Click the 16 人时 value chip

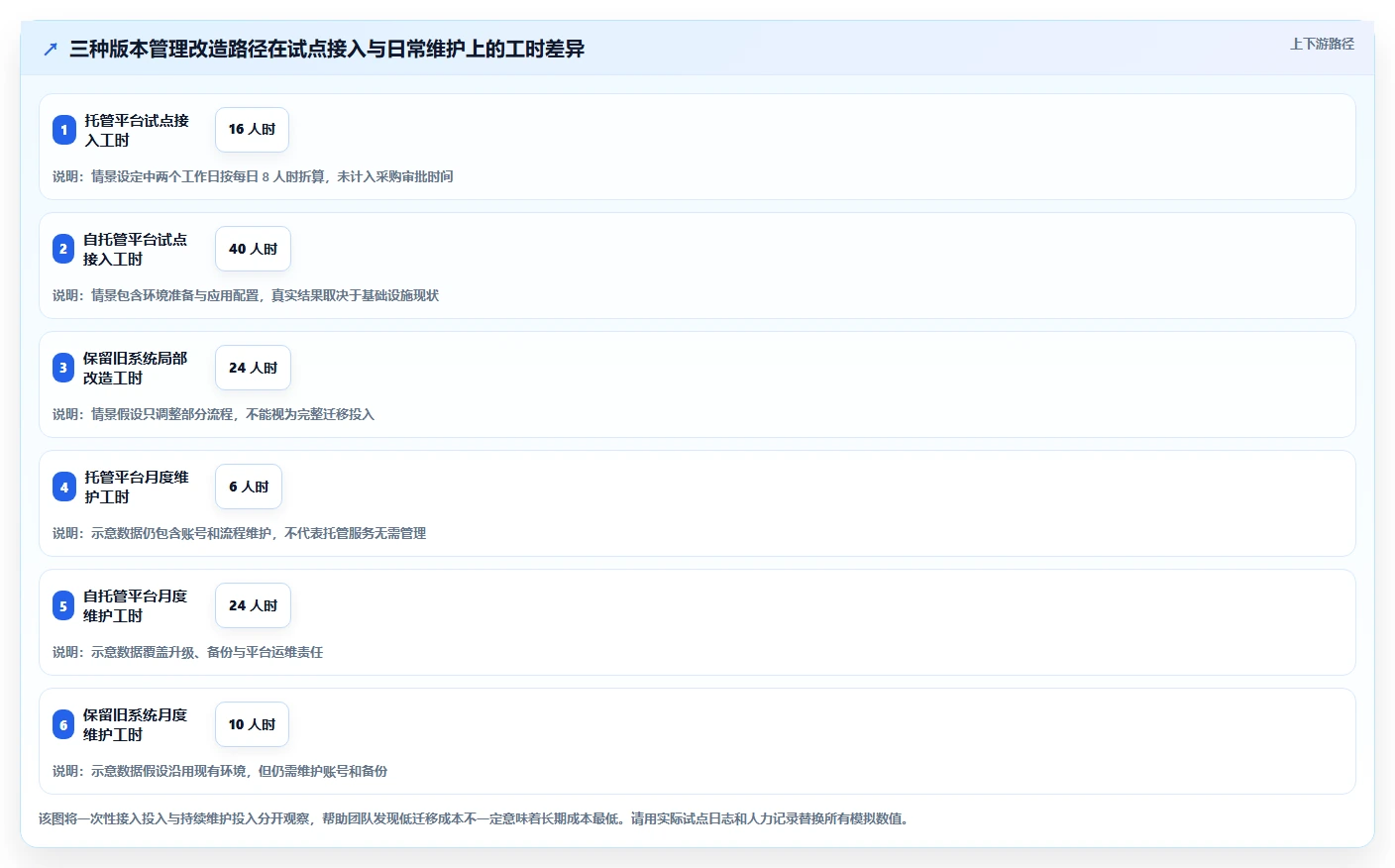(x=252, y=130)
